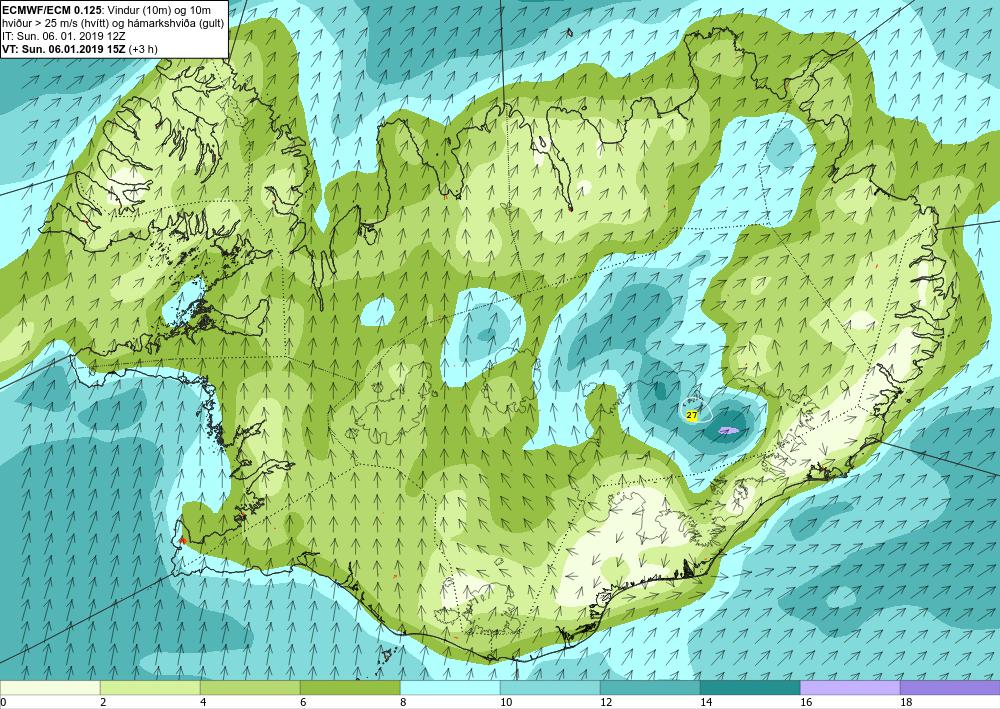Screen dimensions: 1000x709
Task: Select the dark teal 14–16 m/s legend swatch
Action: (x=750, y=687)
